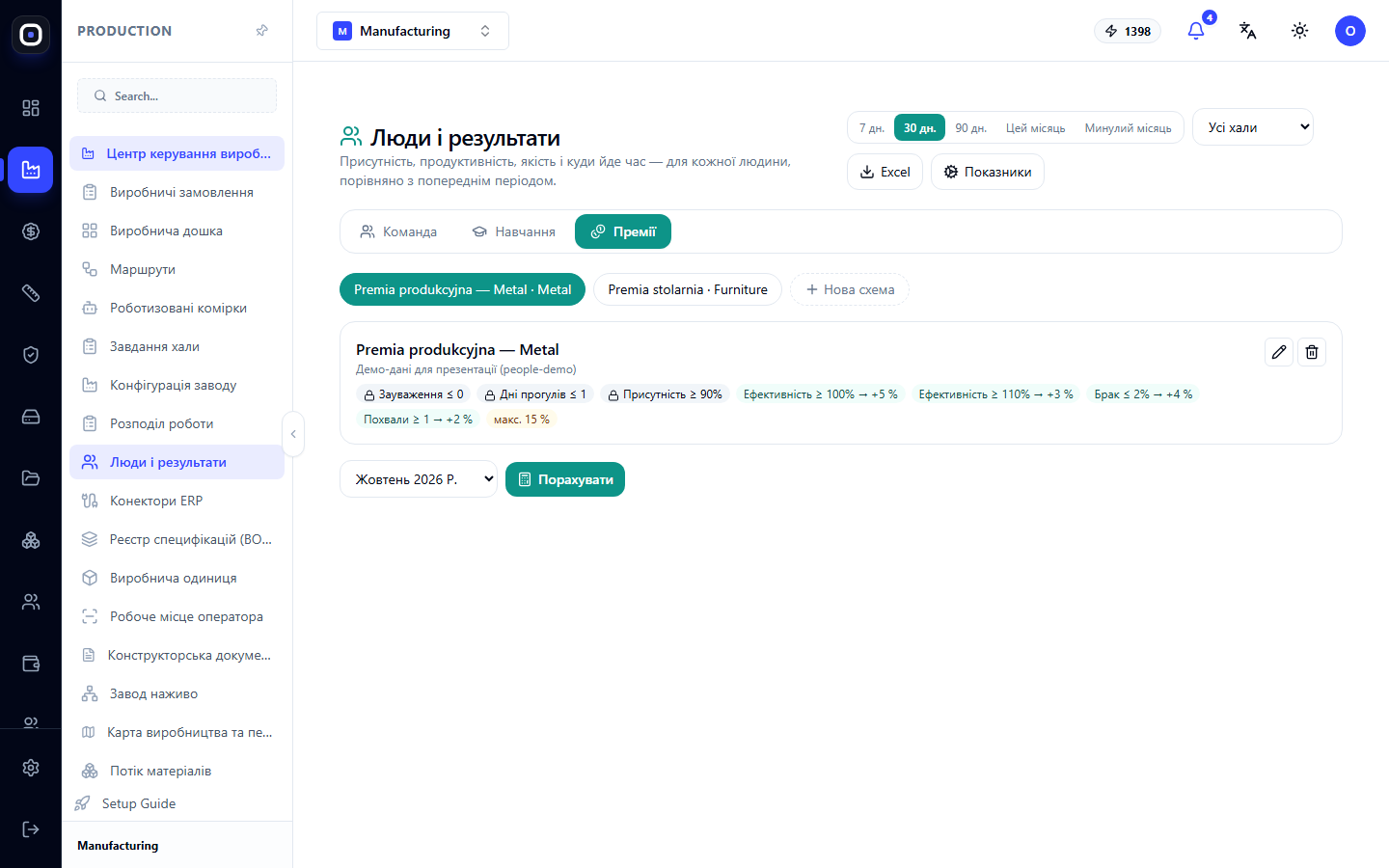Open the Показники settings button
Image resolution: width=1389 pixels, height=868 pixels.
coord(988,172)
